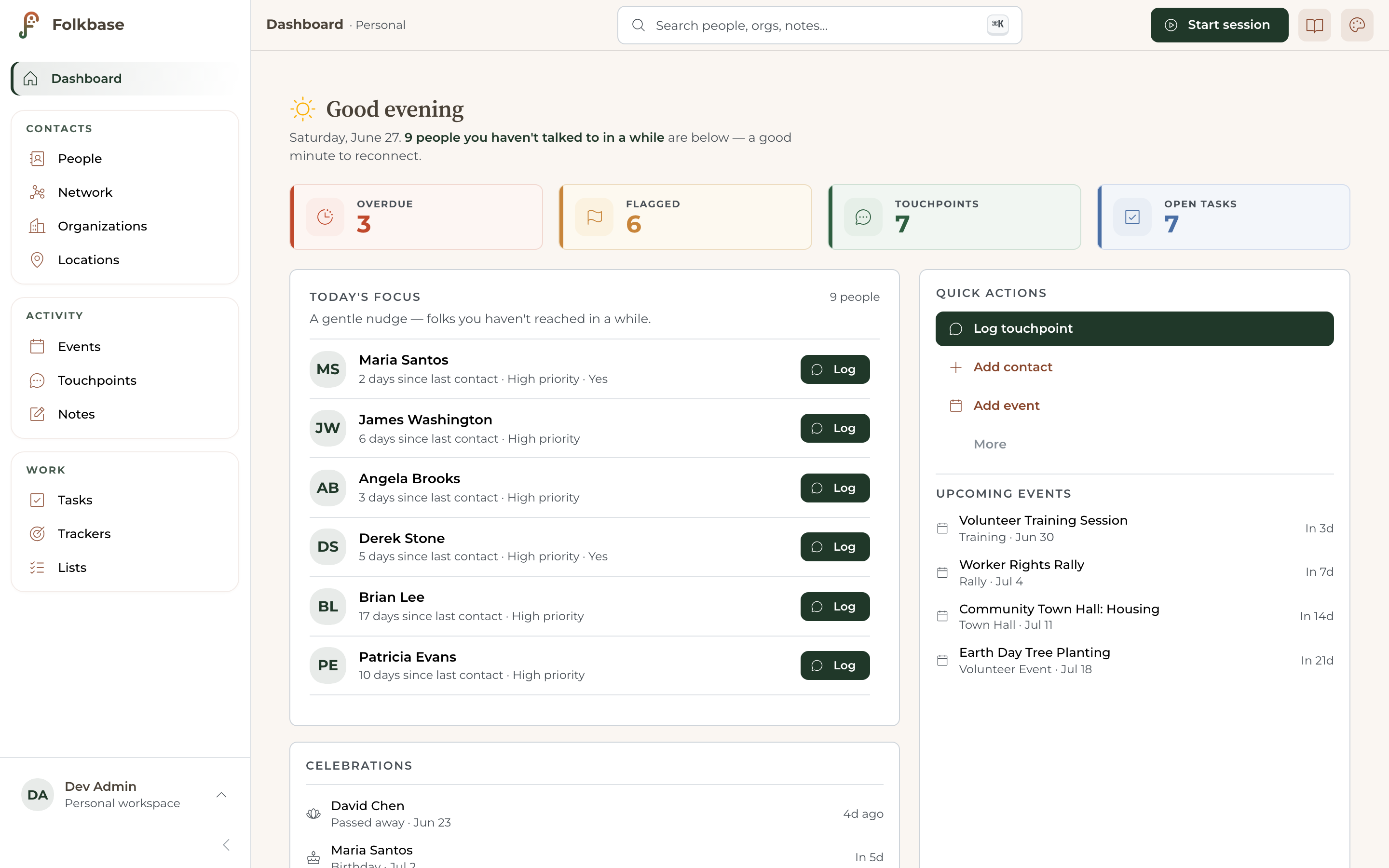Click the Touchpoints card chat icon
The image size is (1389, 868).
point(863,217)
